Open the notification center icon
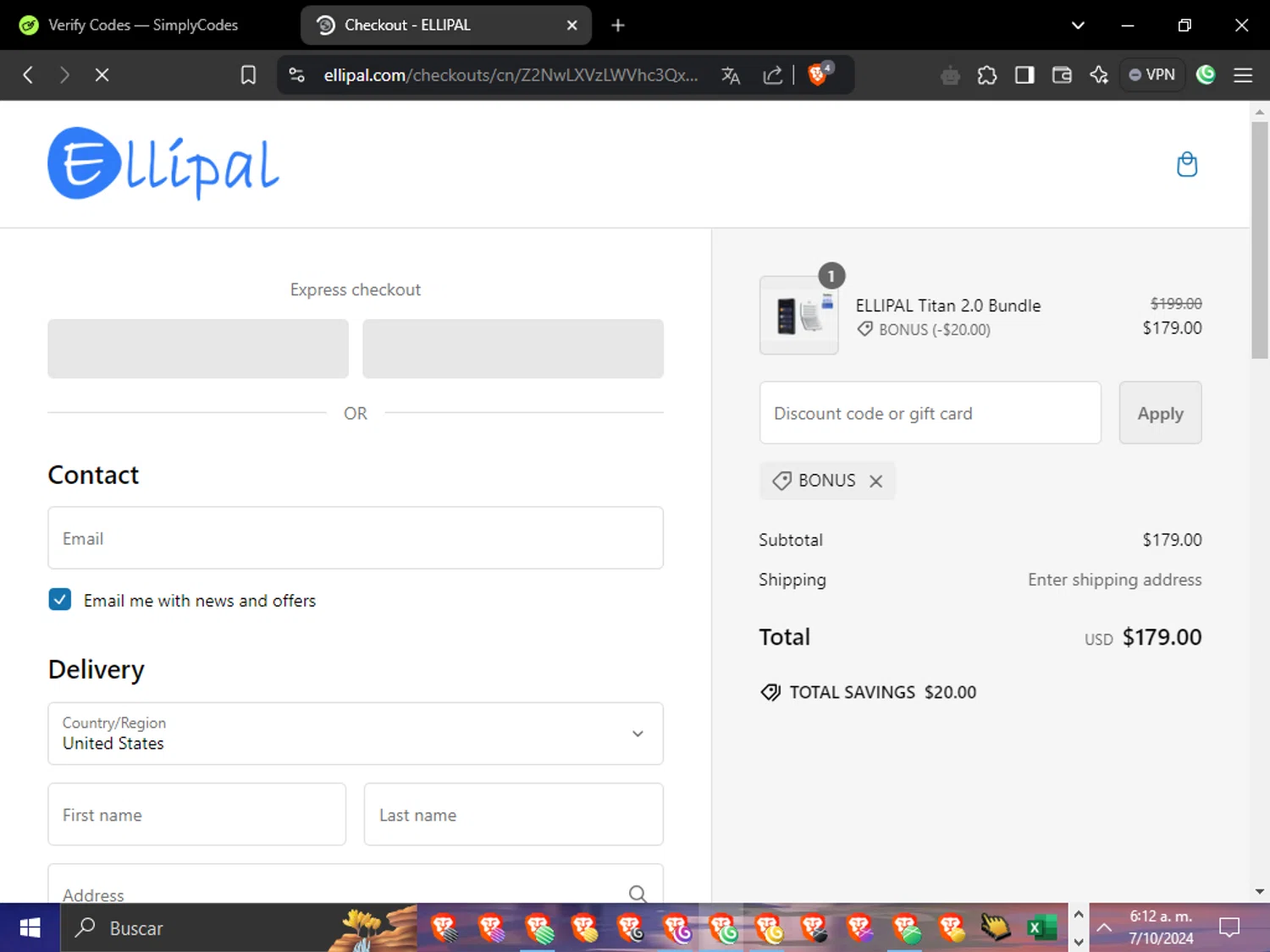This screenshot has height=952, width=1270. point(1229,928)
